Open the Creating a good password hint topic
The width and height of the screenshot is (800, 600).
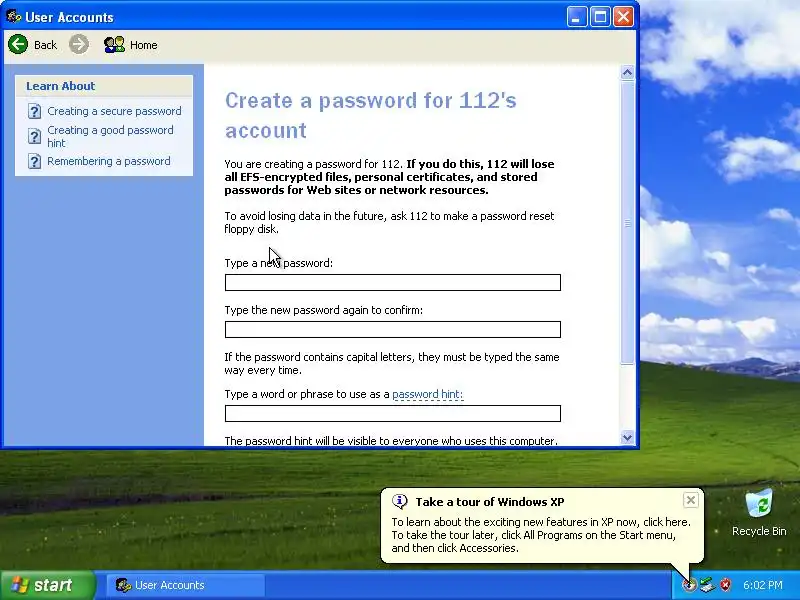point(110,136)
